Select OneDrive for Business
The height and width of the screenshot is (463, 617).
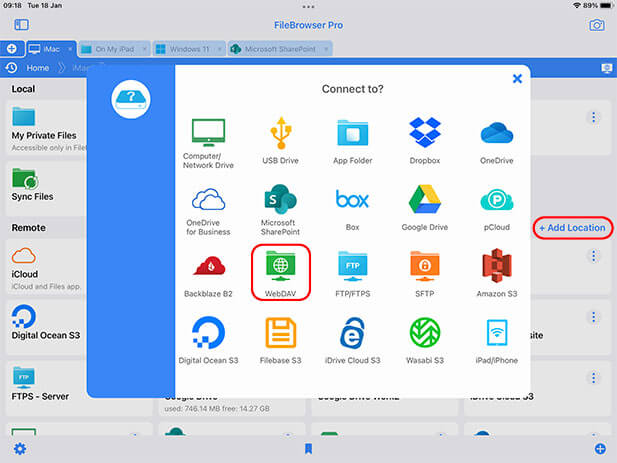coord(208,212)
